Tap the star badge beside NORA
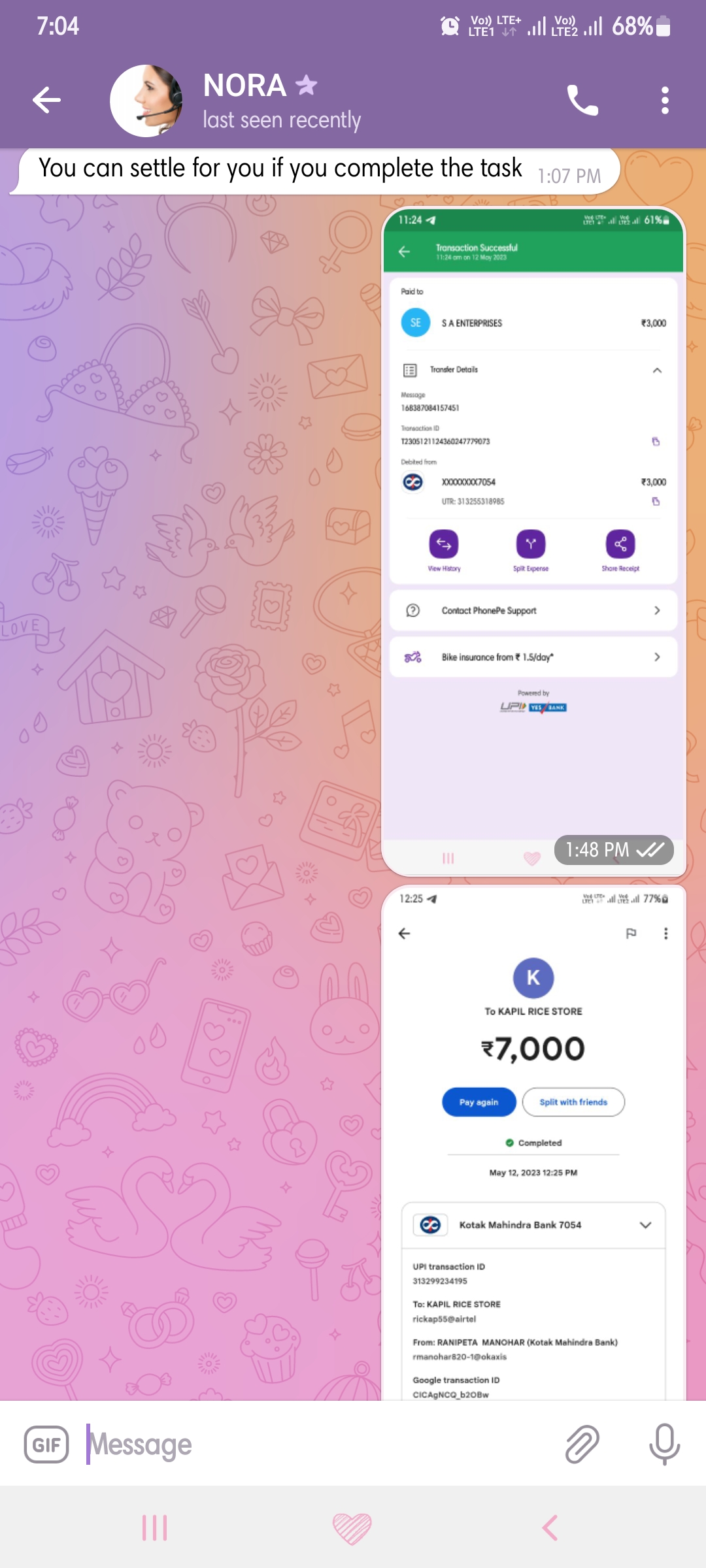The width and height of the screenshot is (706, 1568). coord(306,84)
